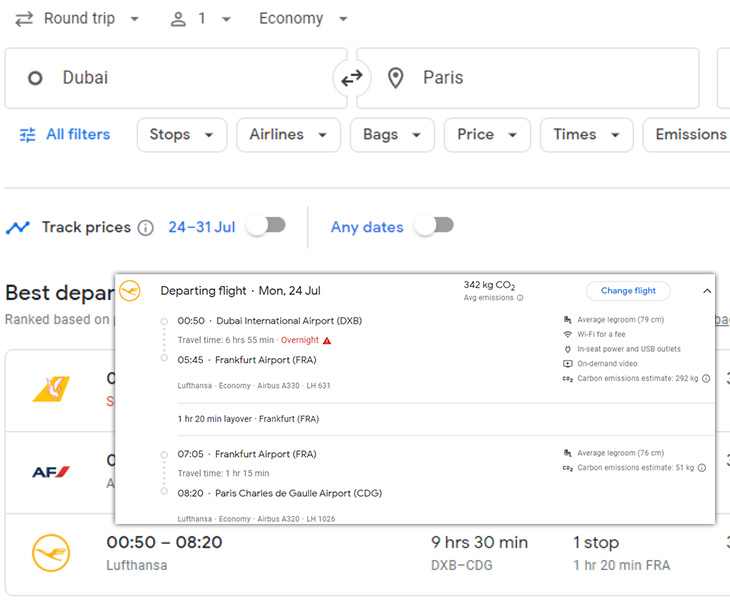Image resolution: width=730 pixels, height=602 pixels.
Task: Expand the Price filter
Action: click(x=487, y=135)
